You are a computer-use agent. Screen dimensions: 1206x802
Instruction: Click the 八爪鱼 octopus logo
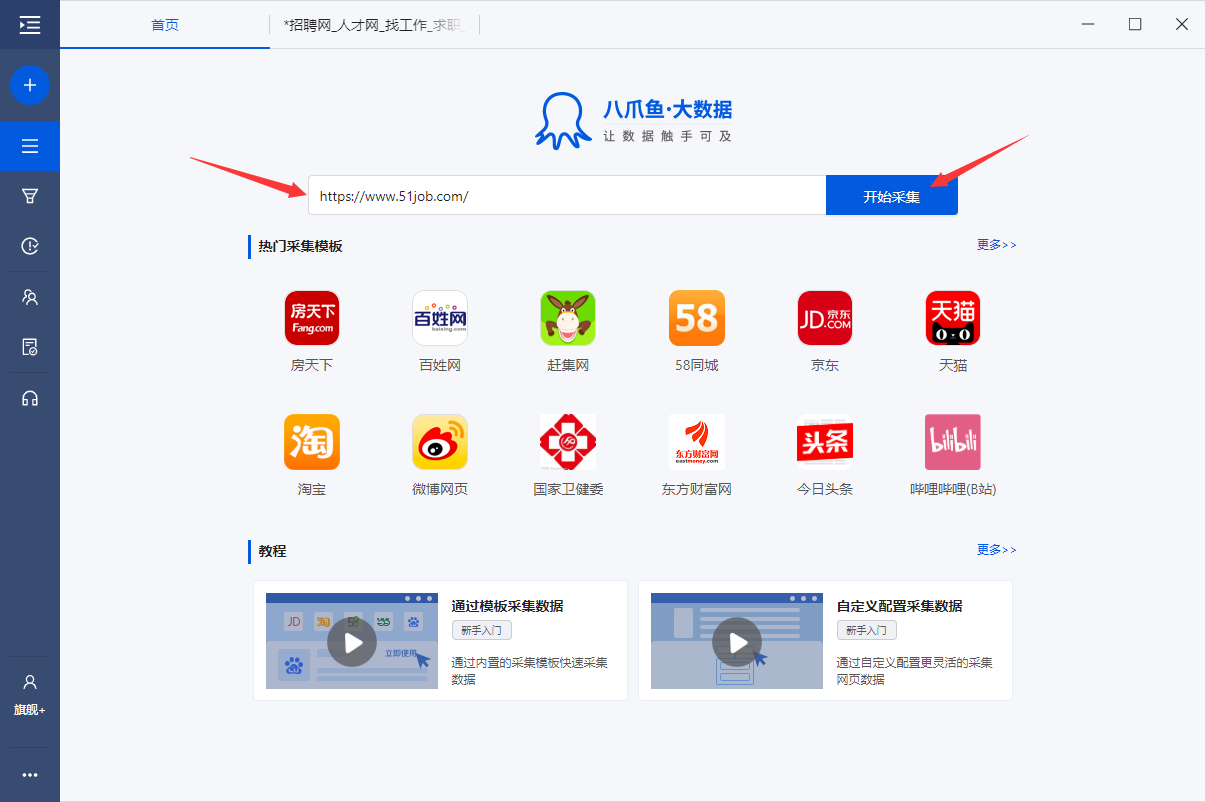[561, 121]
